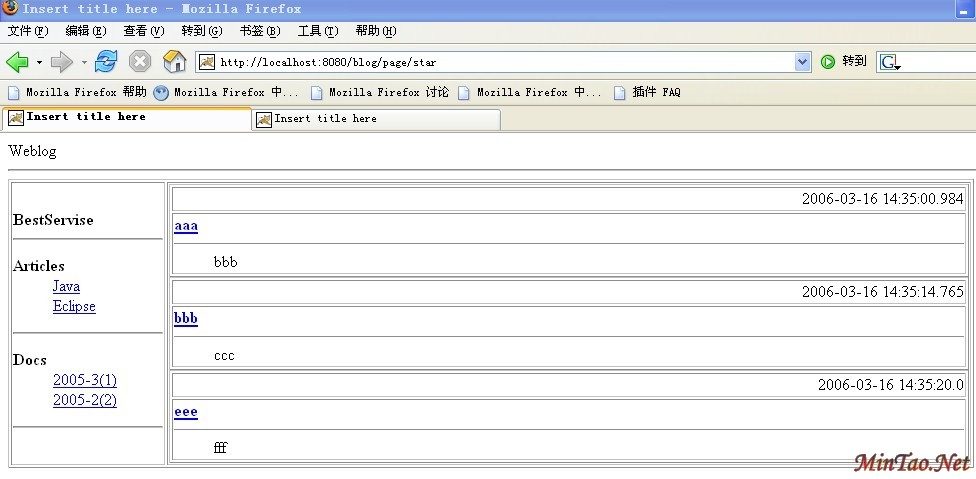Viewport: 976px width, 479px height.
Task: Open the 书签(B) bookmarks menu
Action: (x=259, y=31)
